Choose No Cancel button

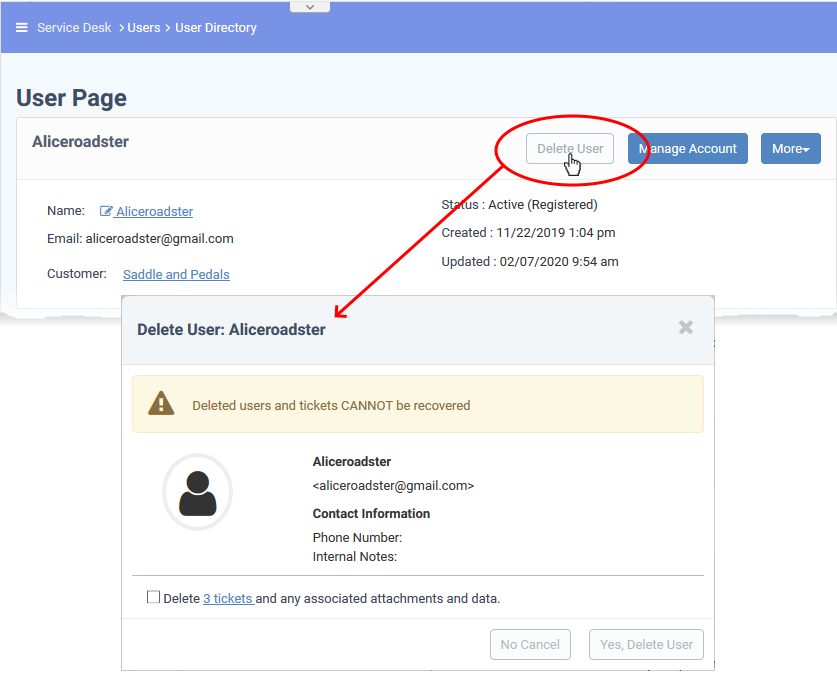[x=530, y=645]
